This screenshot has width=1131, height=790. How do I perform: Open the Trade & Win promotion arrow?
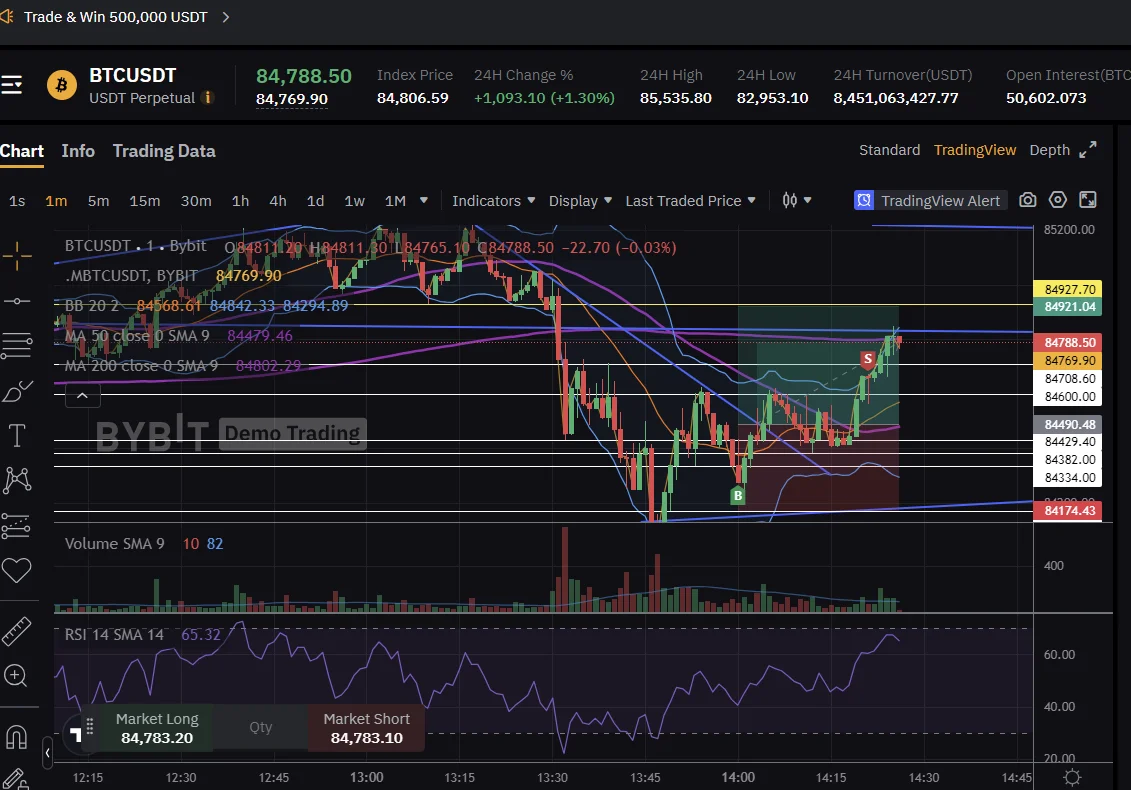pos(226,17)
